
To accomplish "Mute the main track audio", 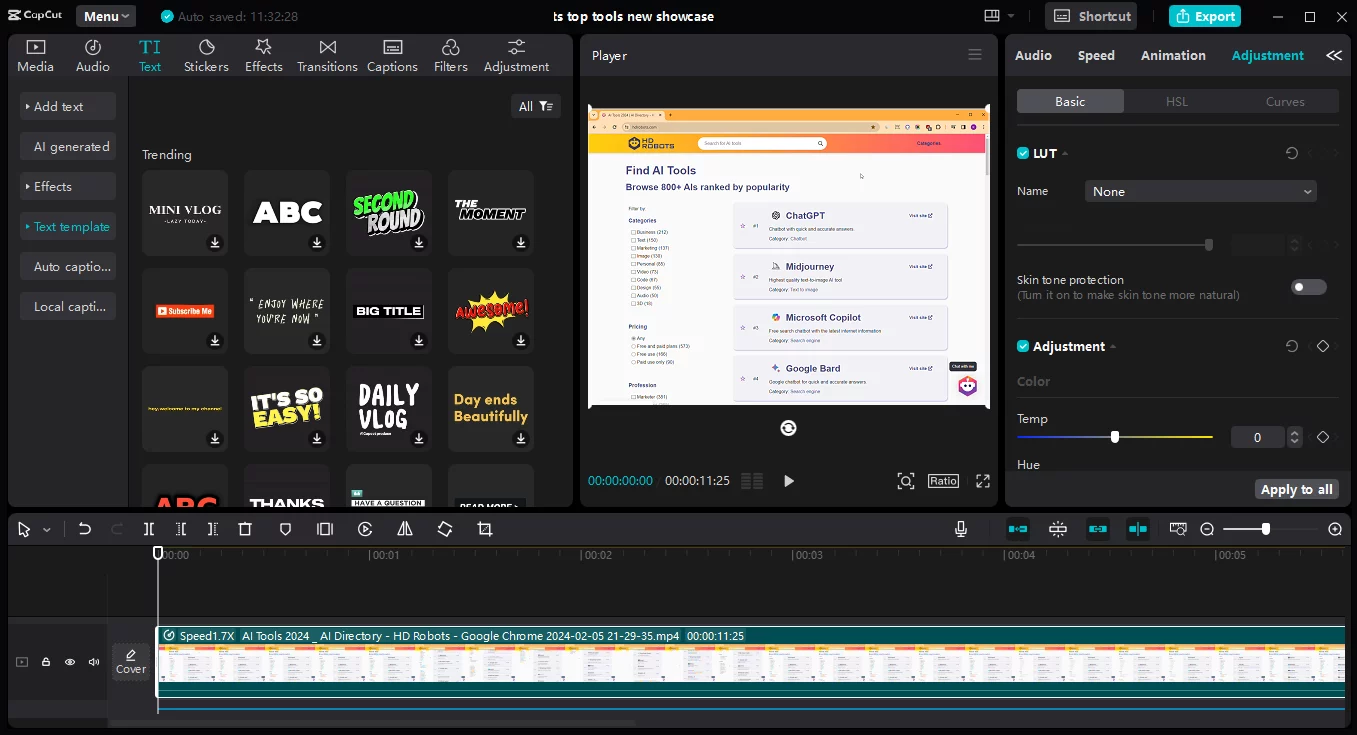I will (94, 662).
